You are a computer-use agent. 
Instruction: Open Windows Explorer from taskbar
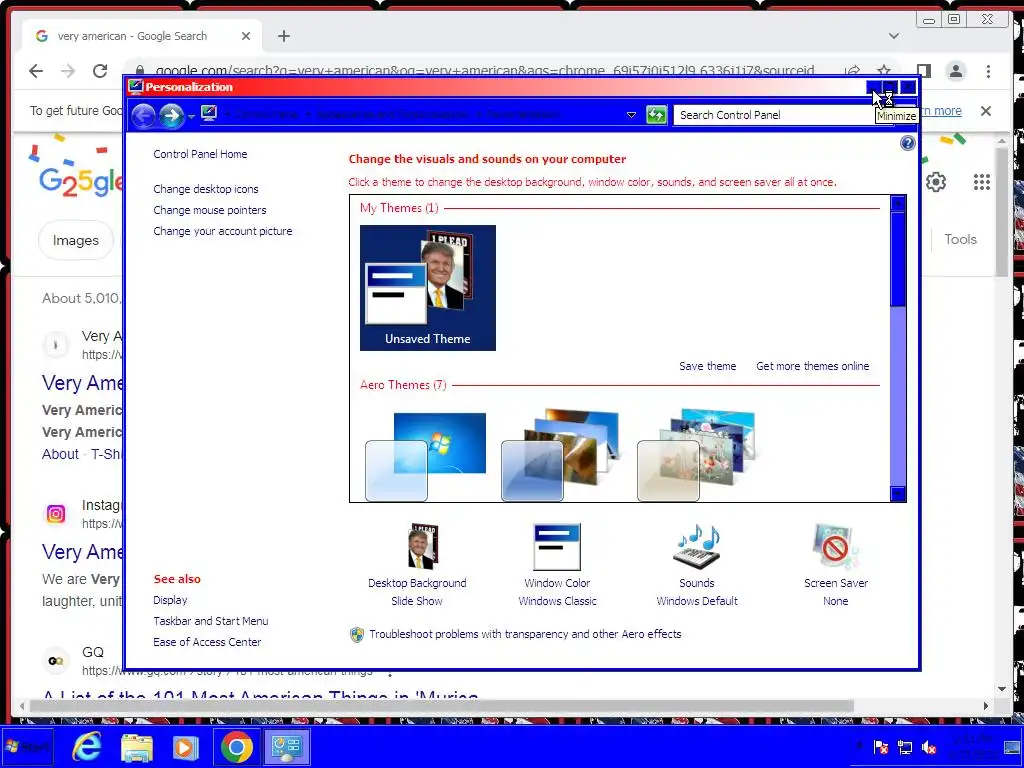click(x=136, y=747)
